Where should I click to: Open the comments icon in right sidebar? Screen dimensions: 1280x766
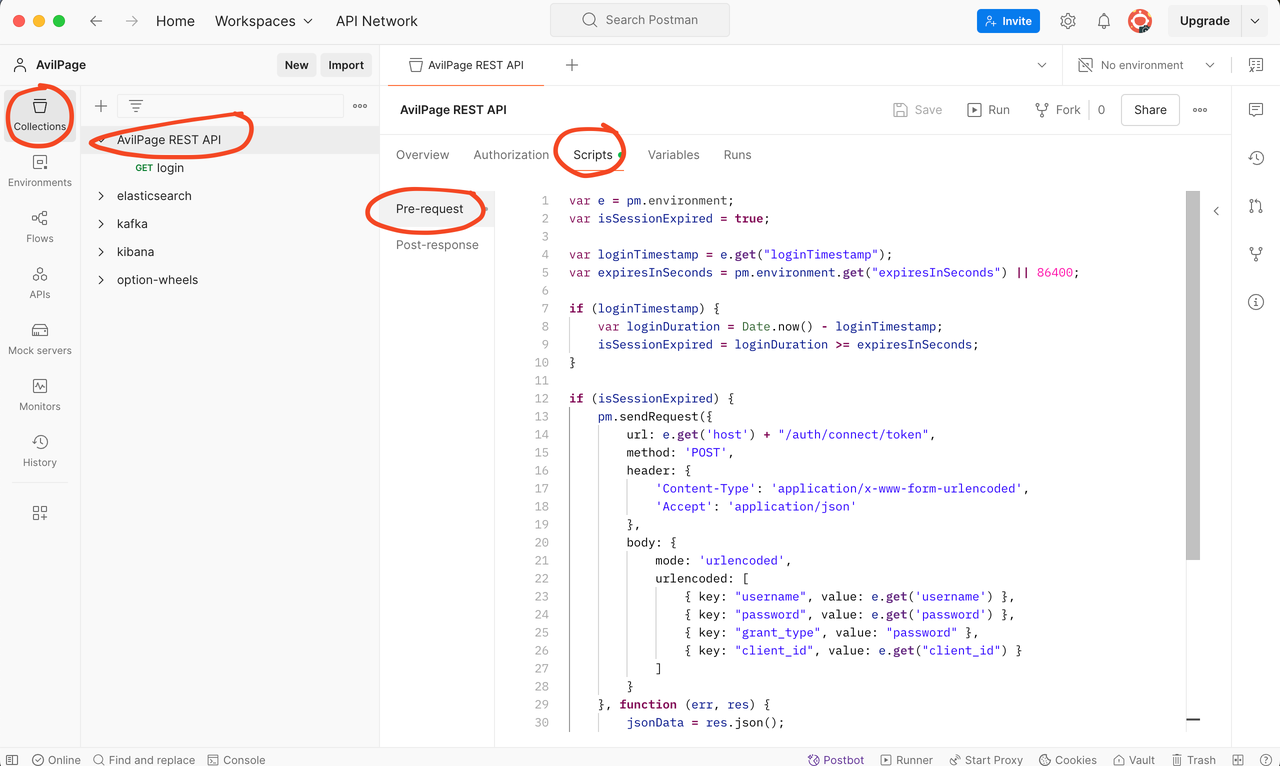1256,110
